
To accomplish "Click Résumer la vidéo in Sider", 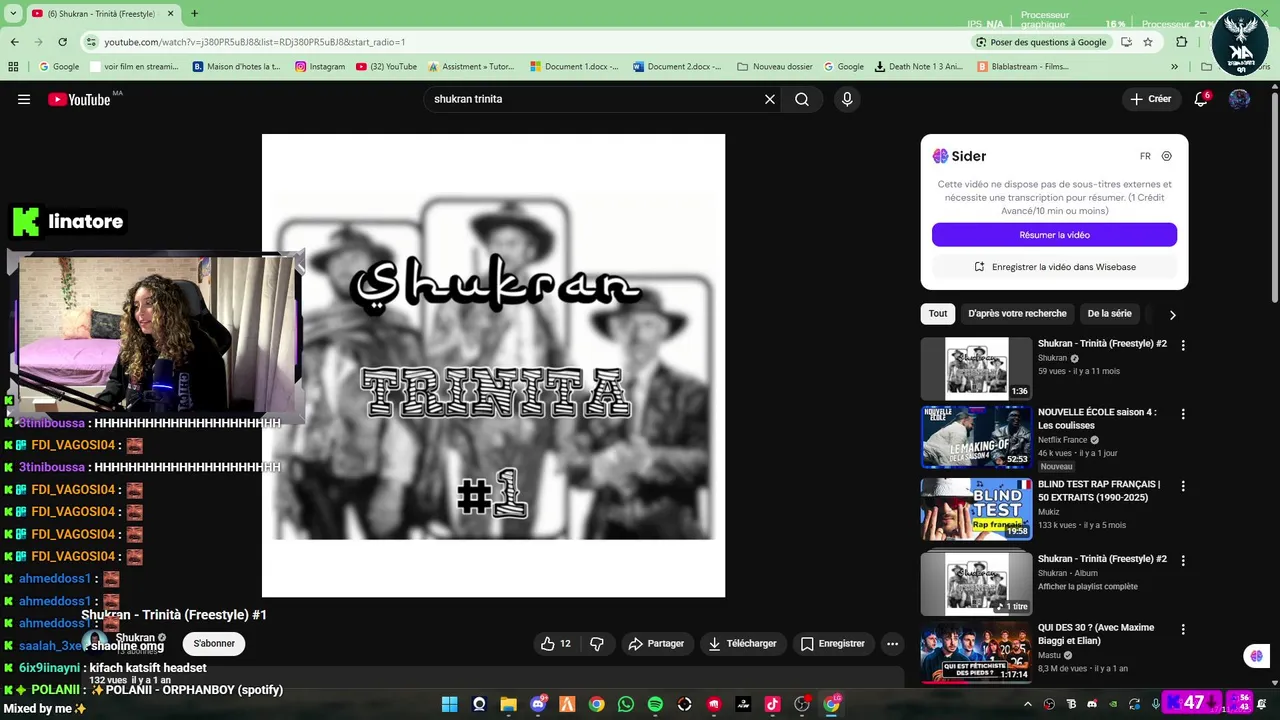I will point(1054,235).
